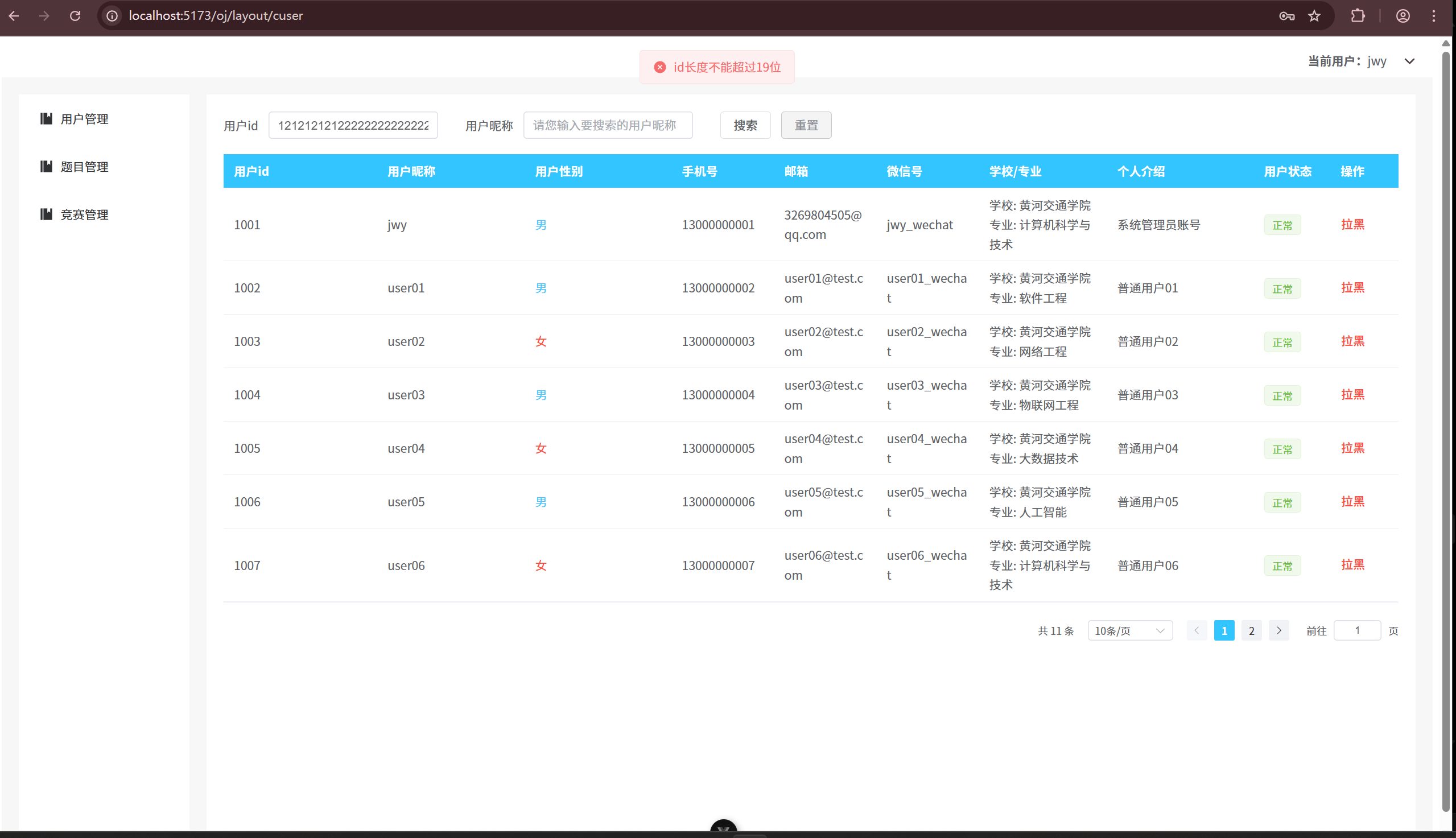Click the site info icon in address bar
1456x838 pixels.
tap(112, 15)
